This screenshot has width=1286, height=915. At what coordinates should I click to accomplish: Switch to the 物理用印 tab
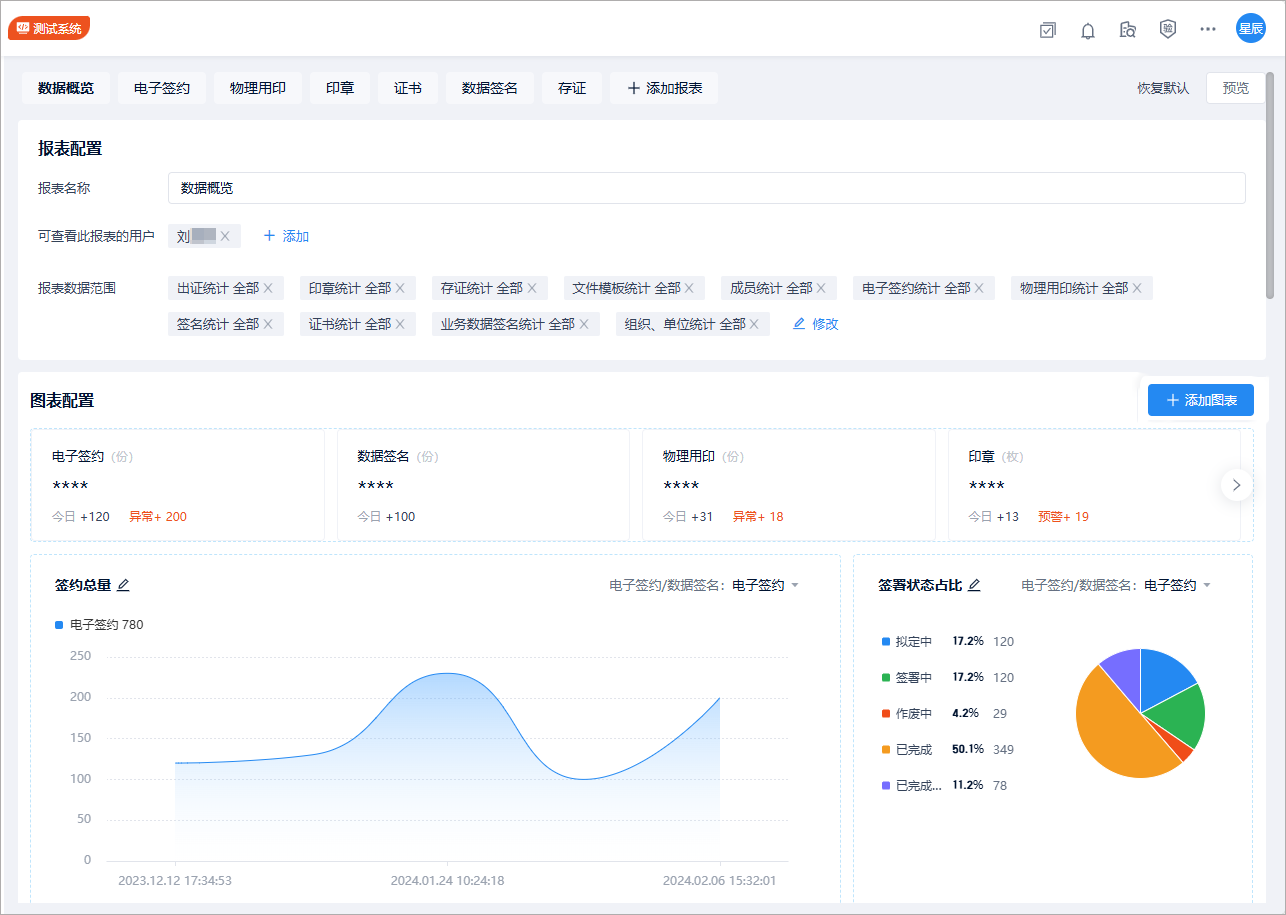click(x=258, y=88)
